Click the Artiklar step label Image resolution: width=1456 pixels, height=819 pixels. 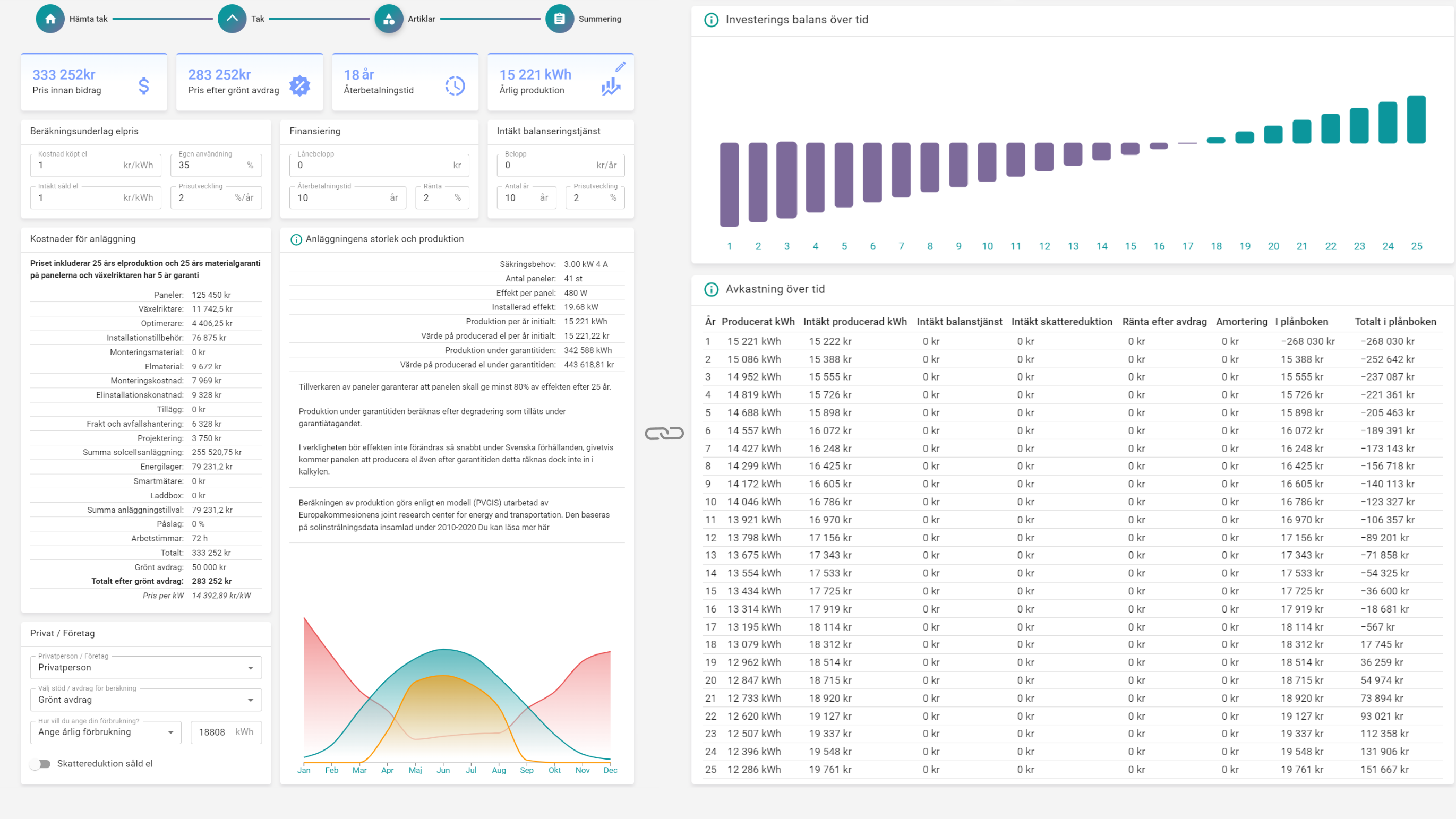pos(422,19)
